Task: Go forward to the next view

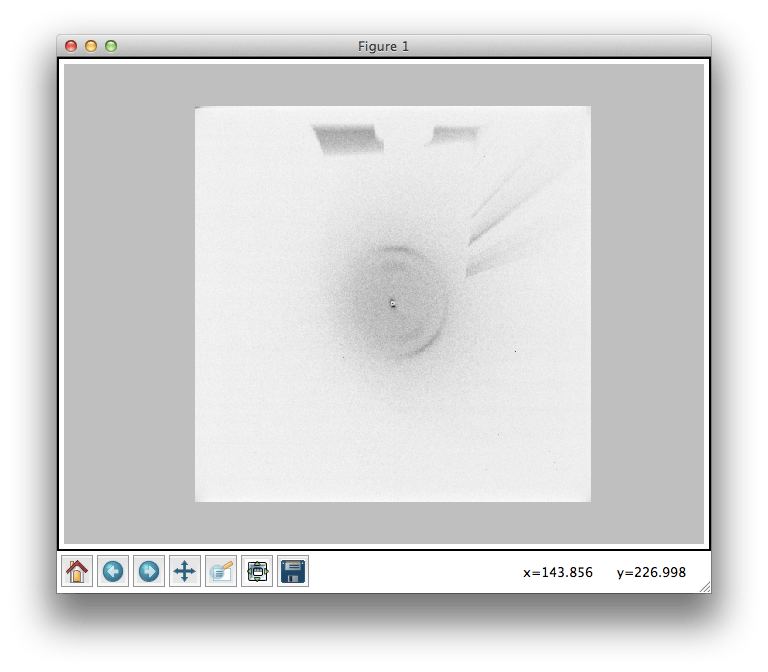Action: (x=149, y=571)
